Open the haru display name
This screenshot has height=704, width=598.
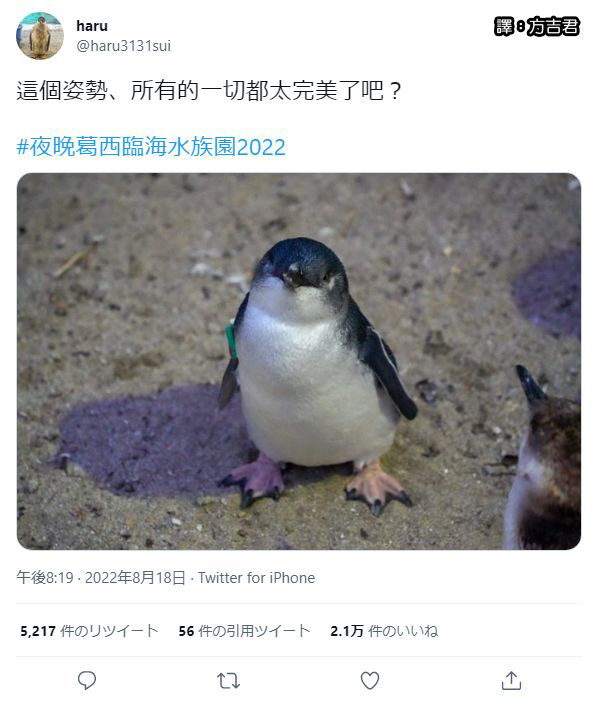pos(92,26)
